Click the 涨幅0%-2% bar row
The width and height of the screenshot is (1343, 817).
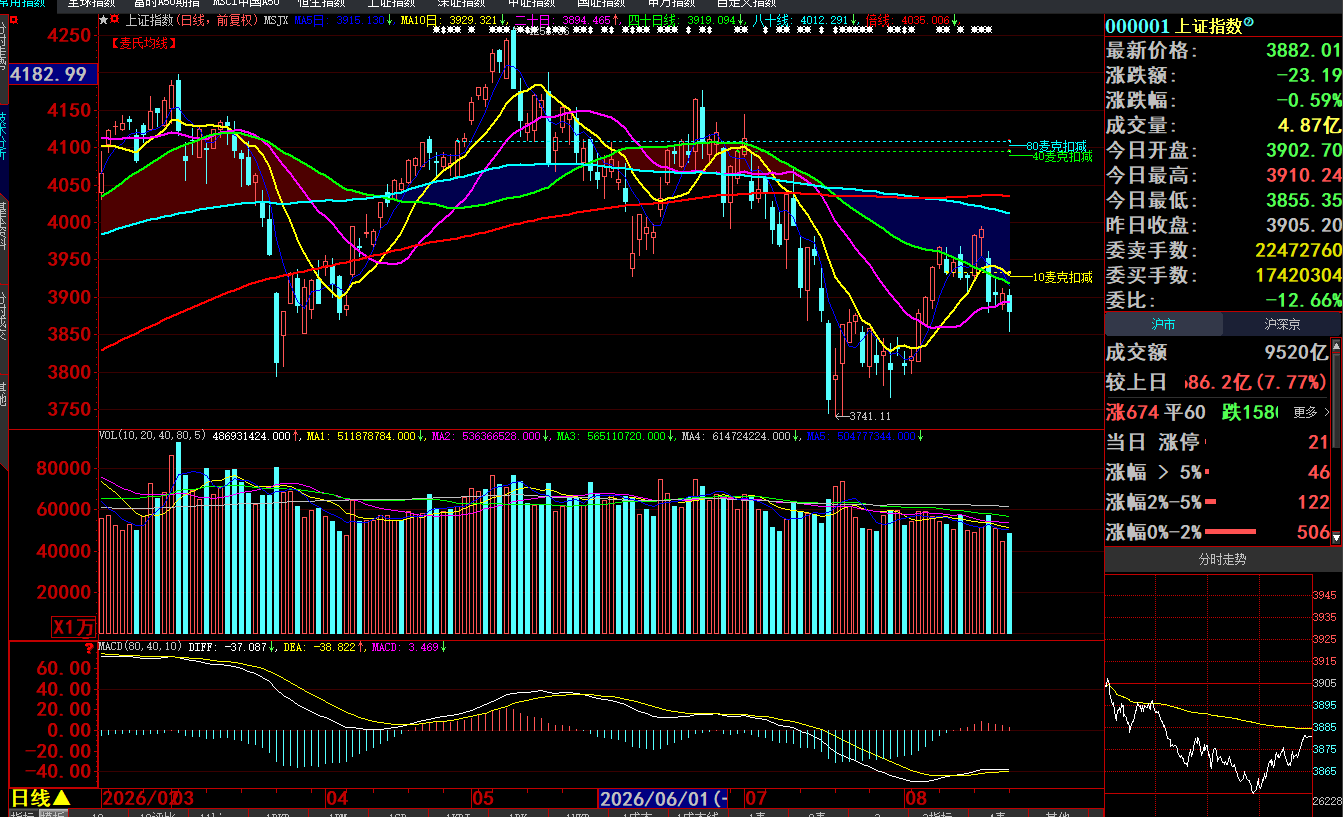(x=1218, y=532)
